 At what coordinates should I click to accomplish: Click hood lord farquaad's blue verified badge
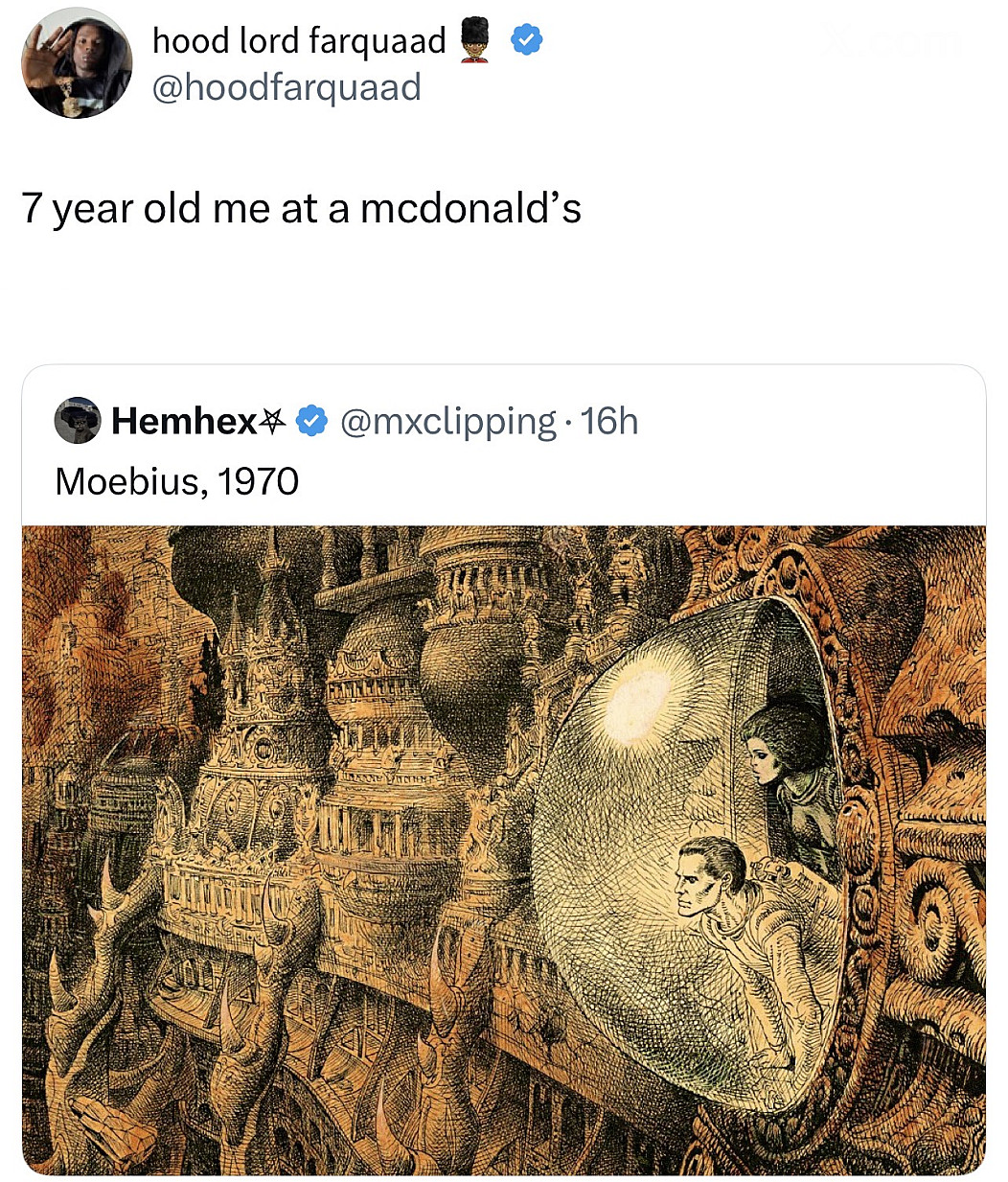tap(526, 40)
